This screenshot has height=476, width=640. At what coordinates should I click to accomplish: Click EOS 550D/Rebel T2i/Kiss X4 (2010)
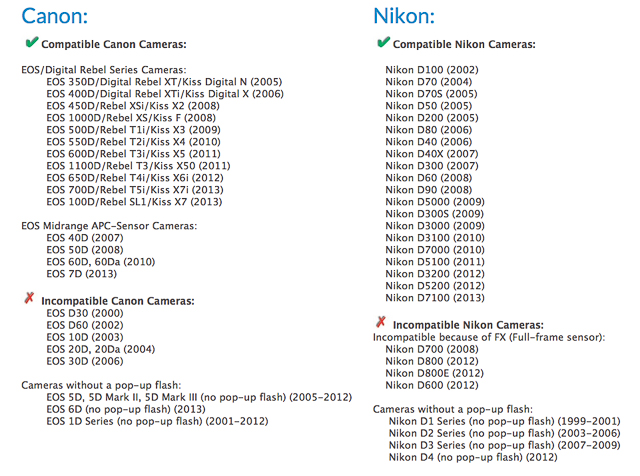tap(133, 142)
